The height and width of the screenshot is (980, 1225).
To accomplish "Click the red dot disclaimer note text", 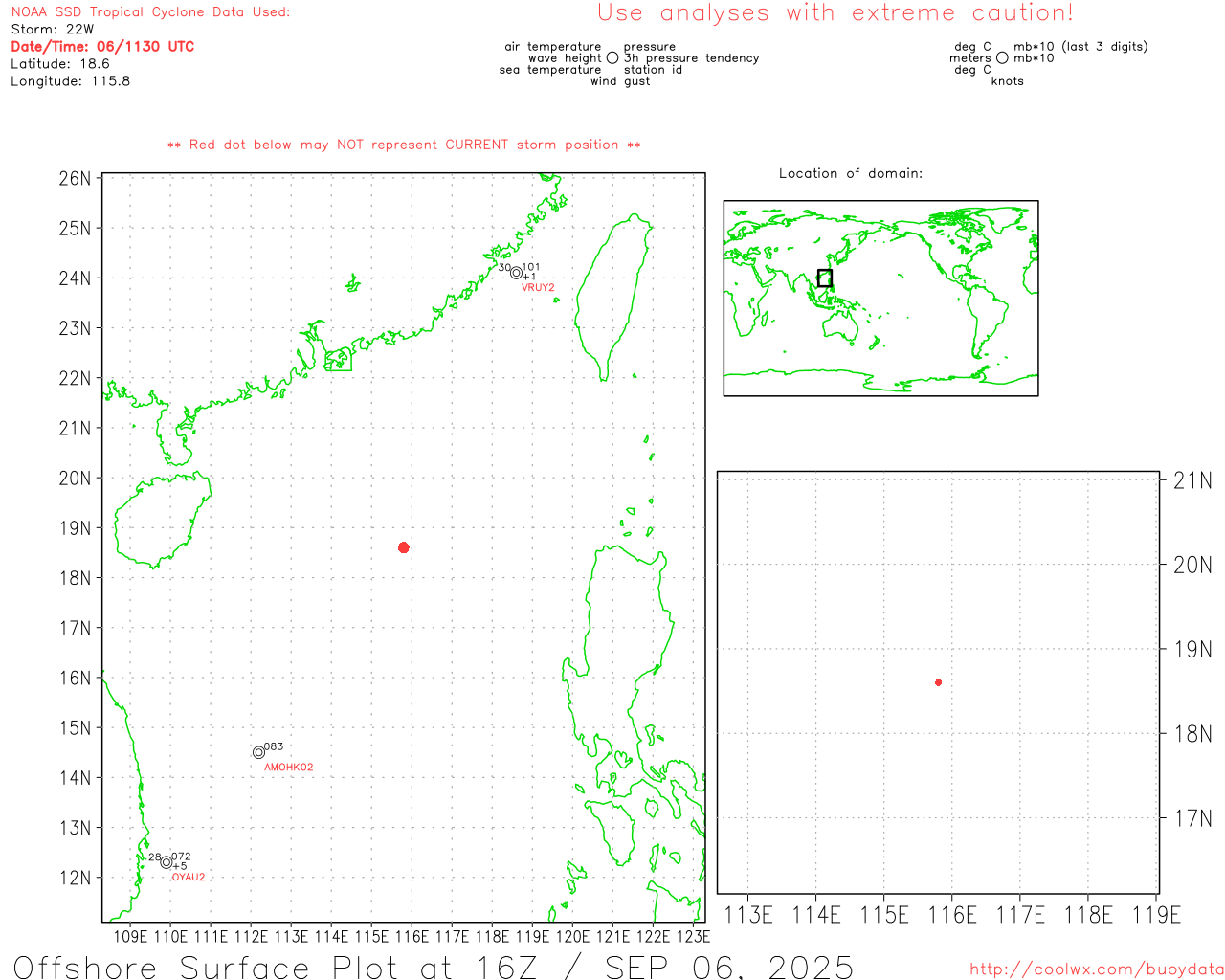I will 404,145.
